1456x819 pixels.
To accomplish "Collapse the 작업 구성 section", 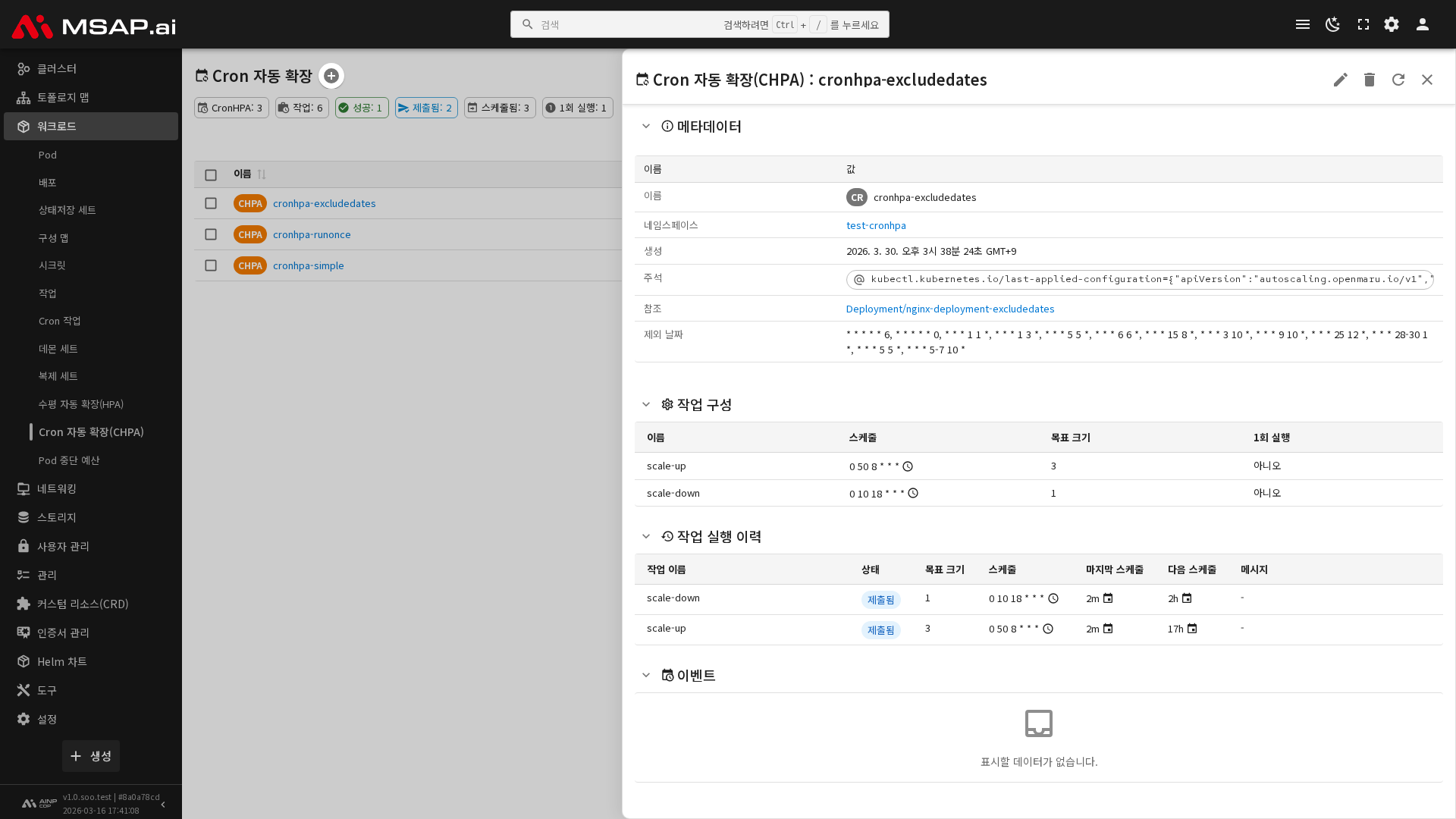I will pos(646,405).
